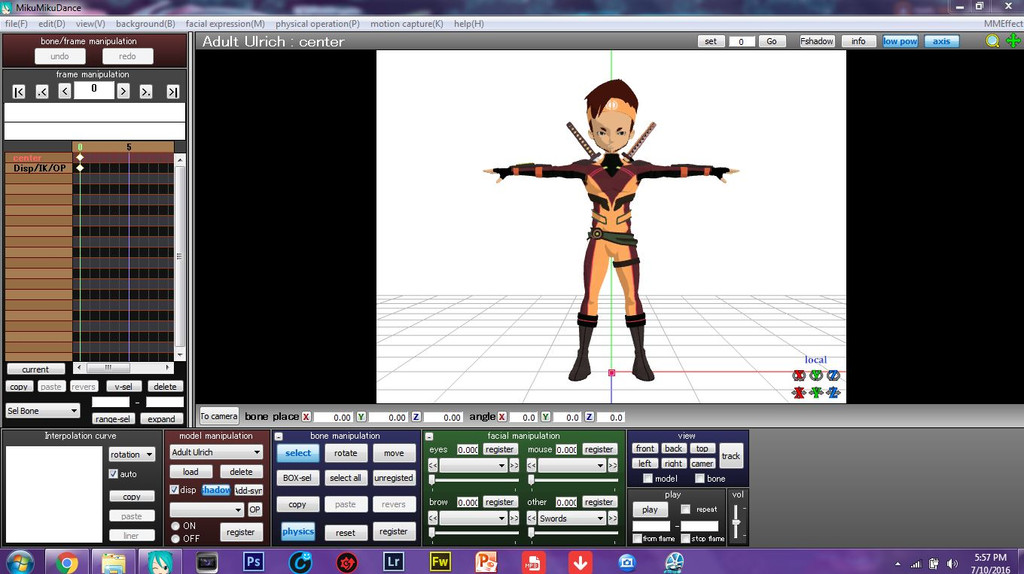This screenshot has height=574, width=1024.
Task: Click the lower Y move axis icon
Action: pos(816,392)
